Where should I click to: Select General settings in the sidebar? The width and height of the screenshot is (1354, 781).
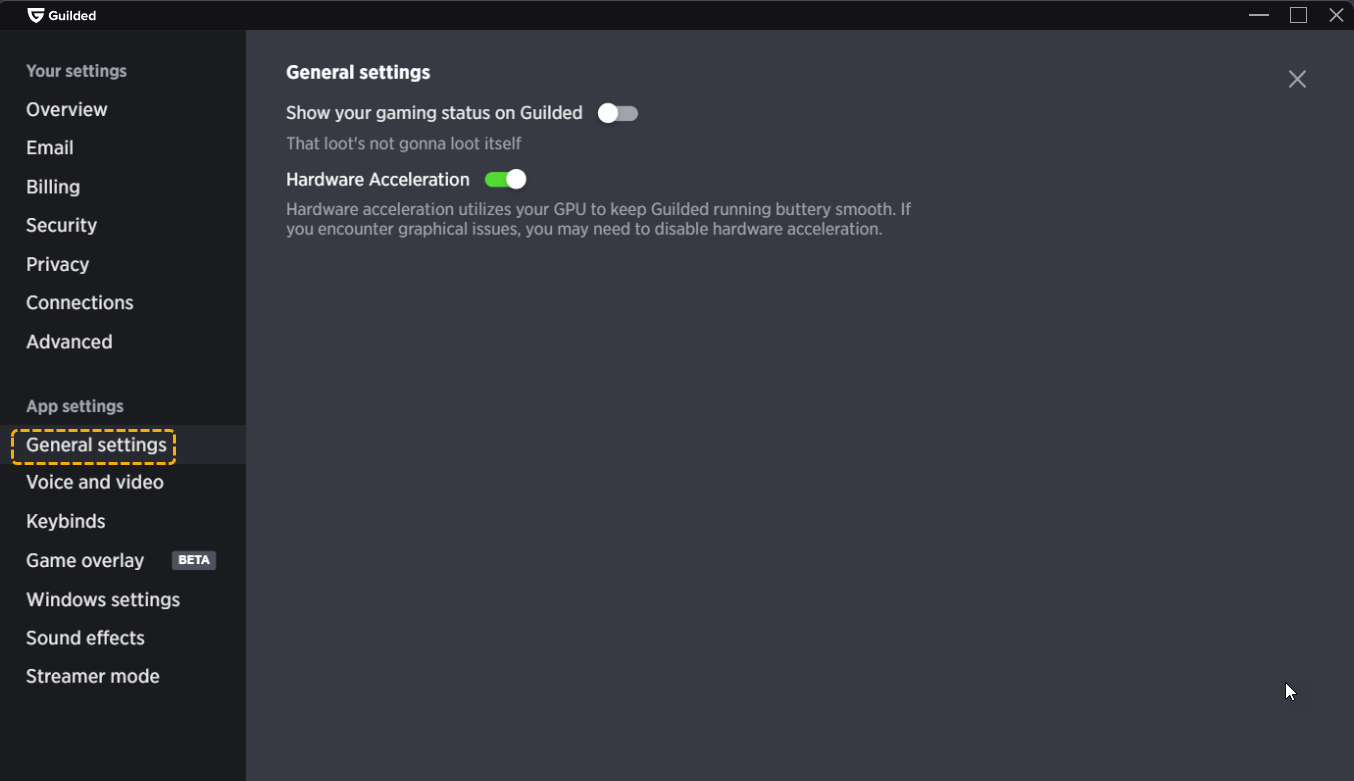click(x=96, y=445)
